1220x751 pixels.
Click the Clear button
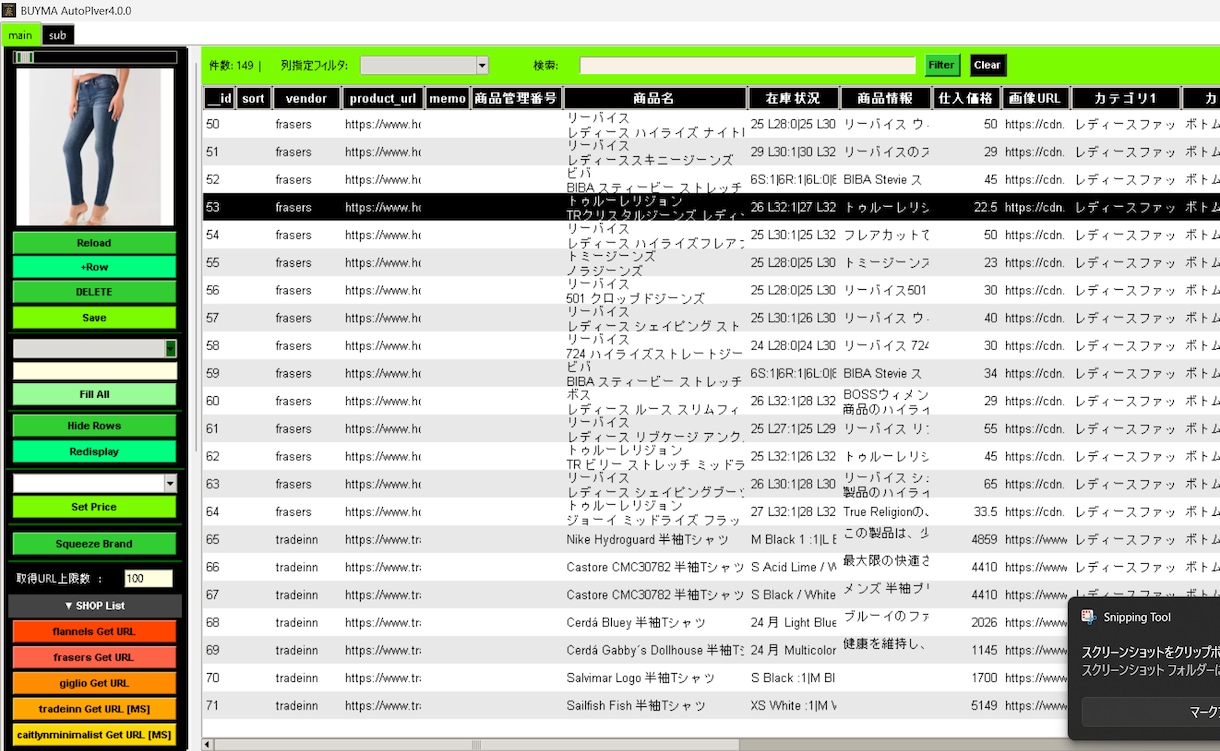click(987, 65)
